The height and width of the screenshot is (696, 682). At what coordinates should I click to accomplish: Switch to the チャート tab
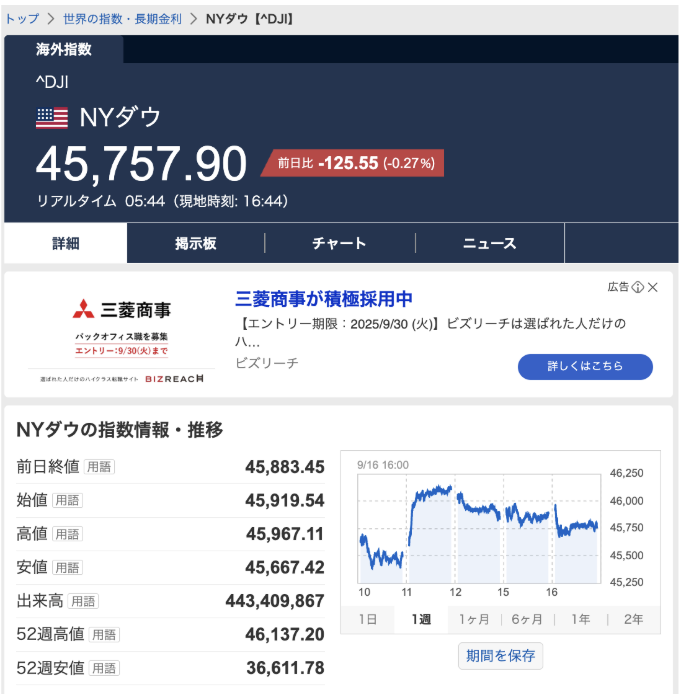pyautogui.click(x=339, y=243)
